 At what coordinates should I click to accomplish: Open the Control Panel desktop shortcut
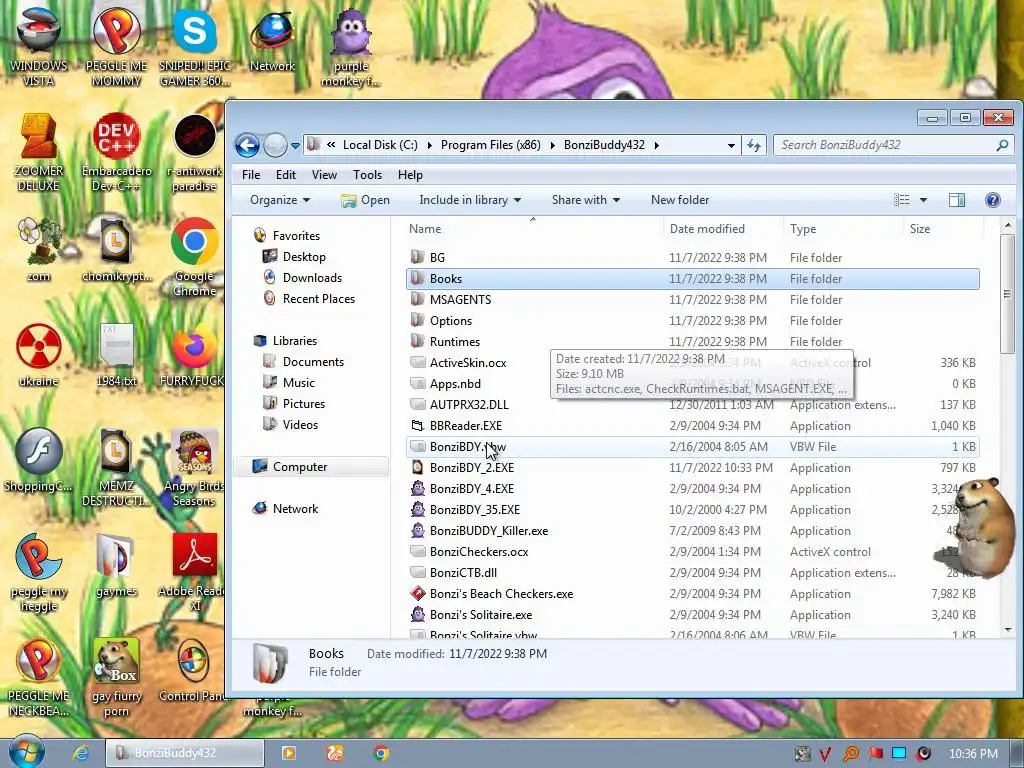pyautogui.click(x=195, y=671)
